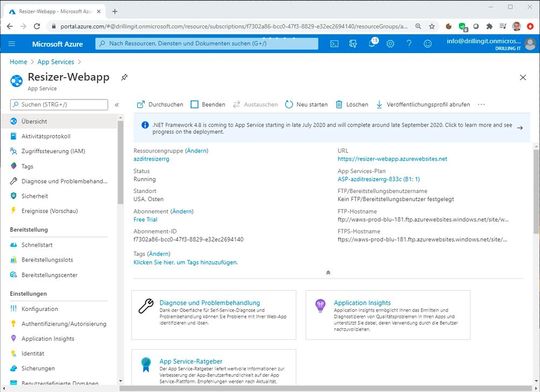Click the horizontal scrollbar at the bottom
This screenshot has height=392, width=540.
point(325,388)
